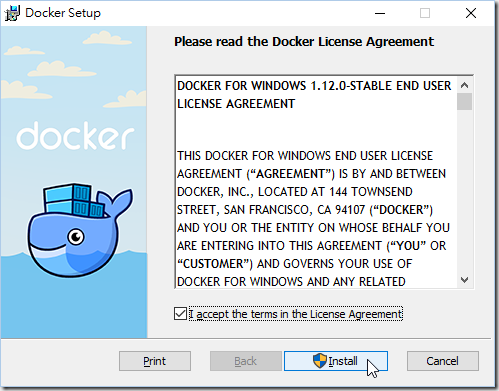Click the scrollbar track below the thumb
The width and height of the screenshot is (499, 391).
pyautogui.click(x=464, y=191)
